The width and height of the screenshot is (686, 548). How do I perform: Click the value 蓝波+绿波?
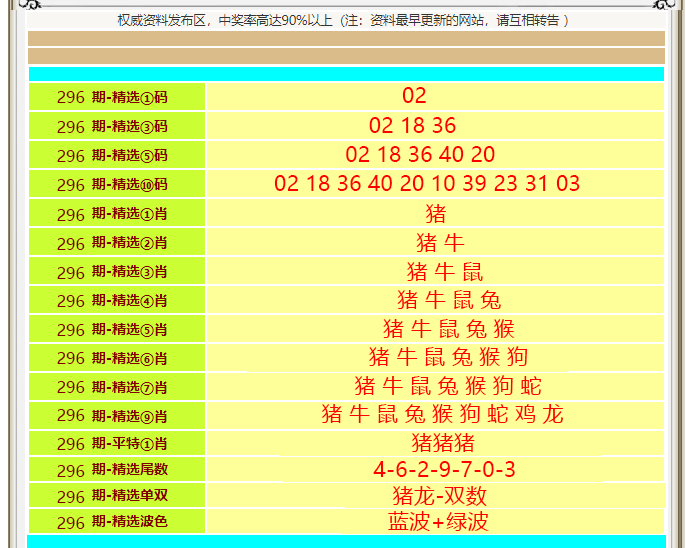pos(438,522)
